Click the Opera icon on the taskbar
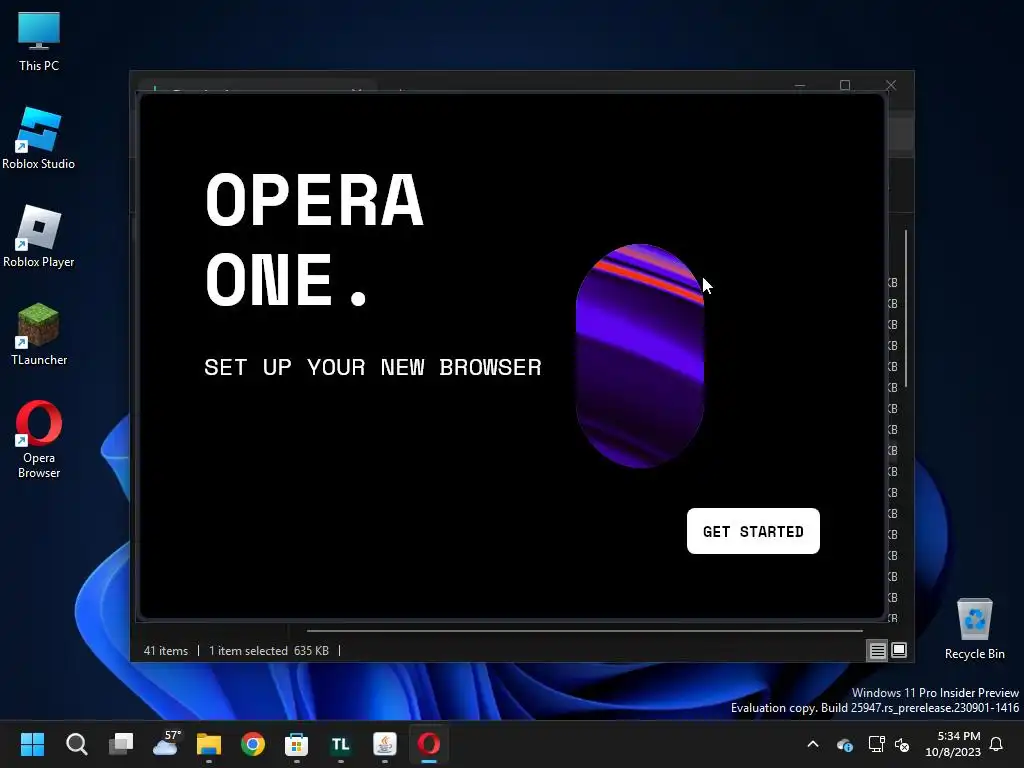 429,744
